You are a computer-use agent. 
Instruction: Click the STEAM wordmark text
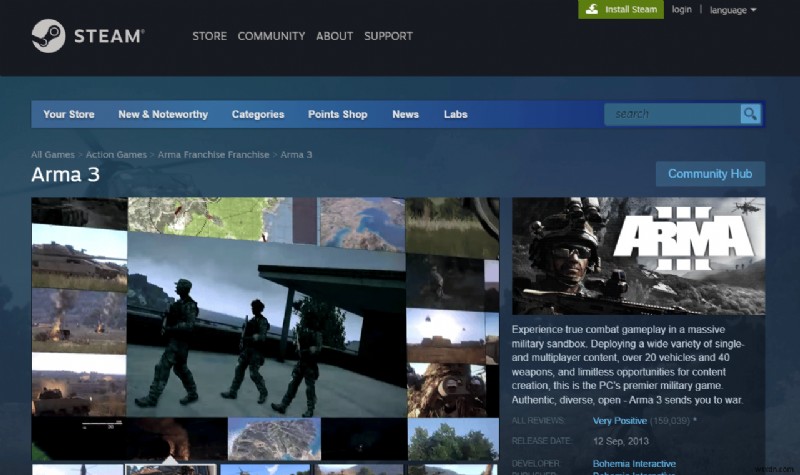click(109, 36)
